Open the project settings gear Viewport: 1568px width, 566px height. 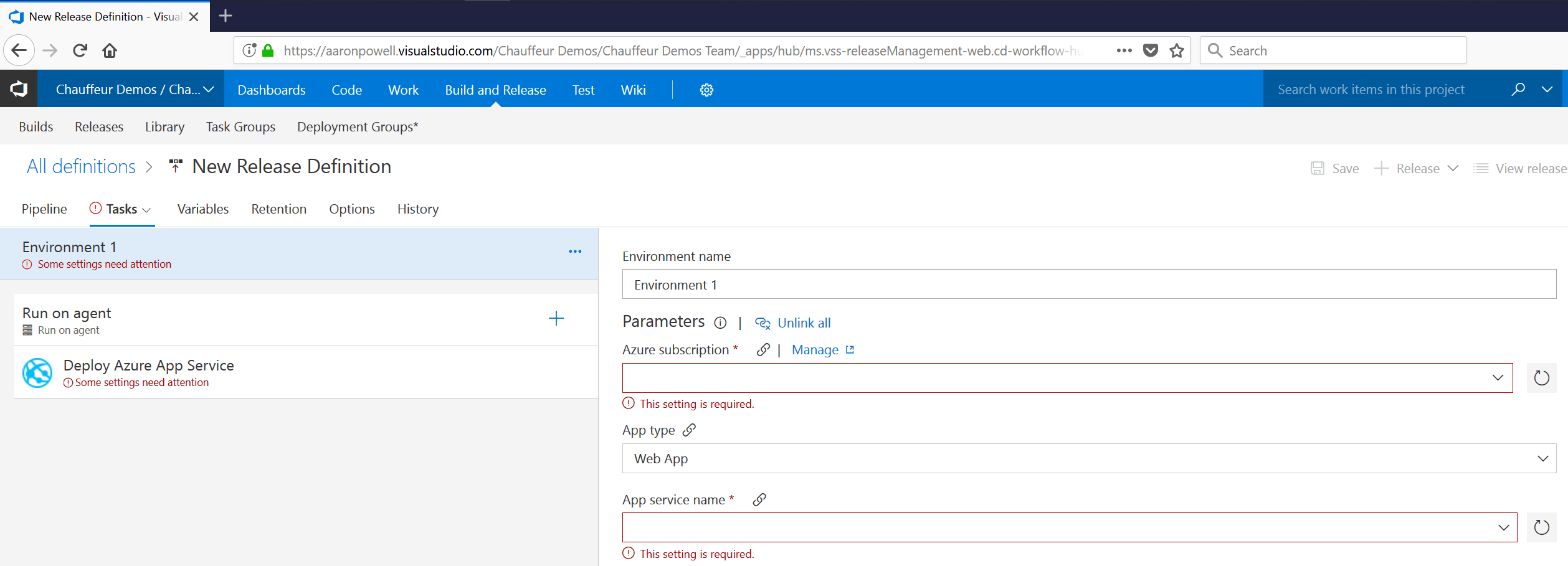click(706, 89)
